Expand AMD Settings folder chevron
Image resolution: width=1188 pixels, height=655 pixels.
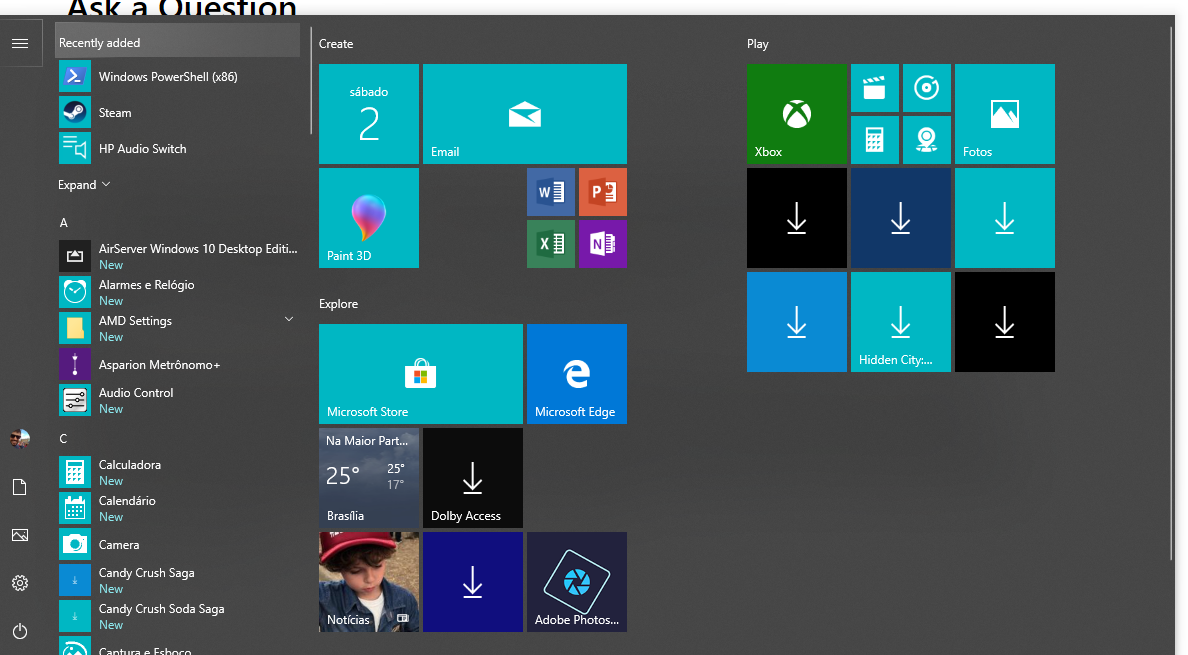pyautogui.click(x=289, y=320)
